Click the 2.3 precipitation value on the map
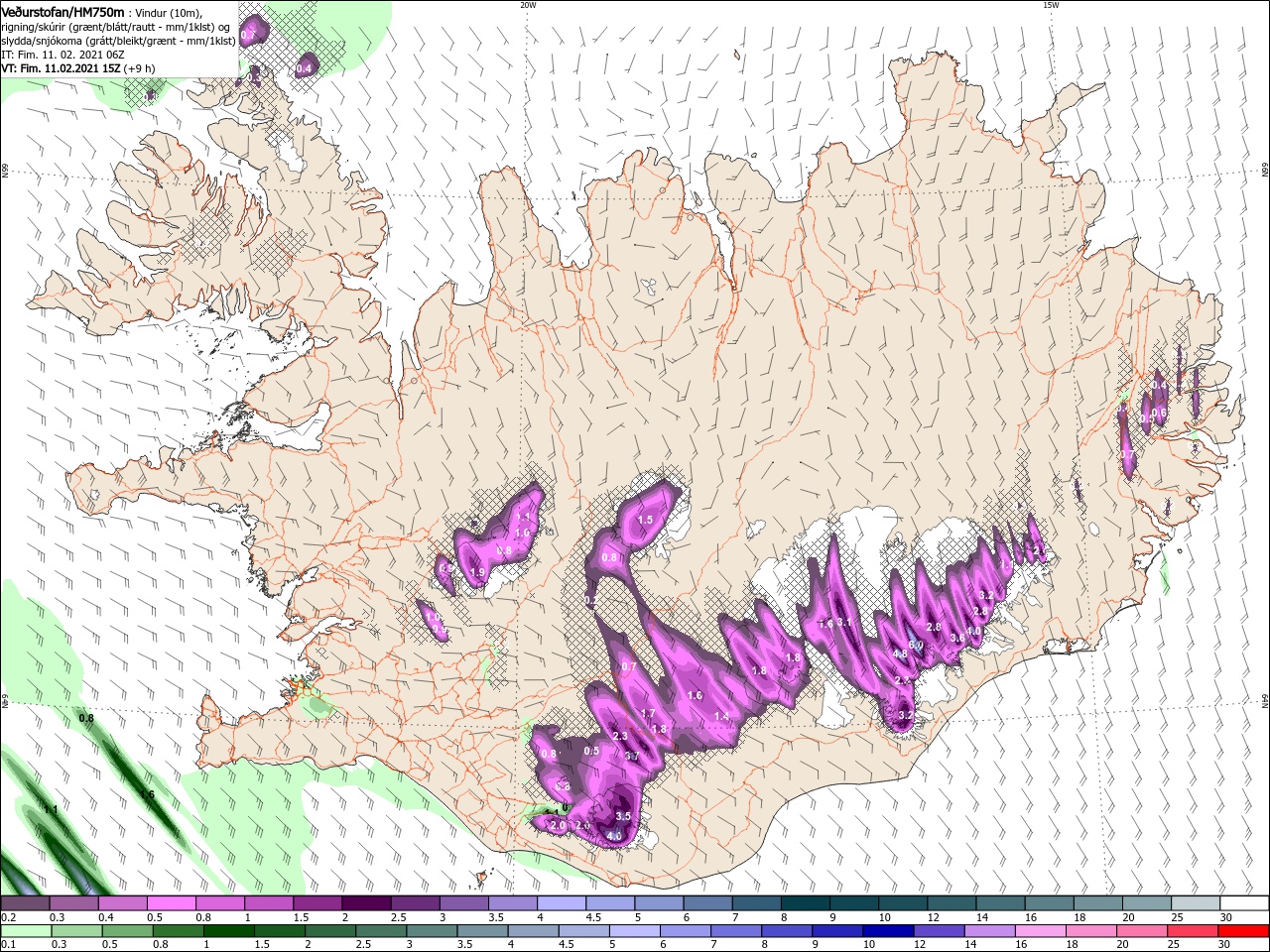Viewport: 1270px width, 952px height. pos(620,736)
